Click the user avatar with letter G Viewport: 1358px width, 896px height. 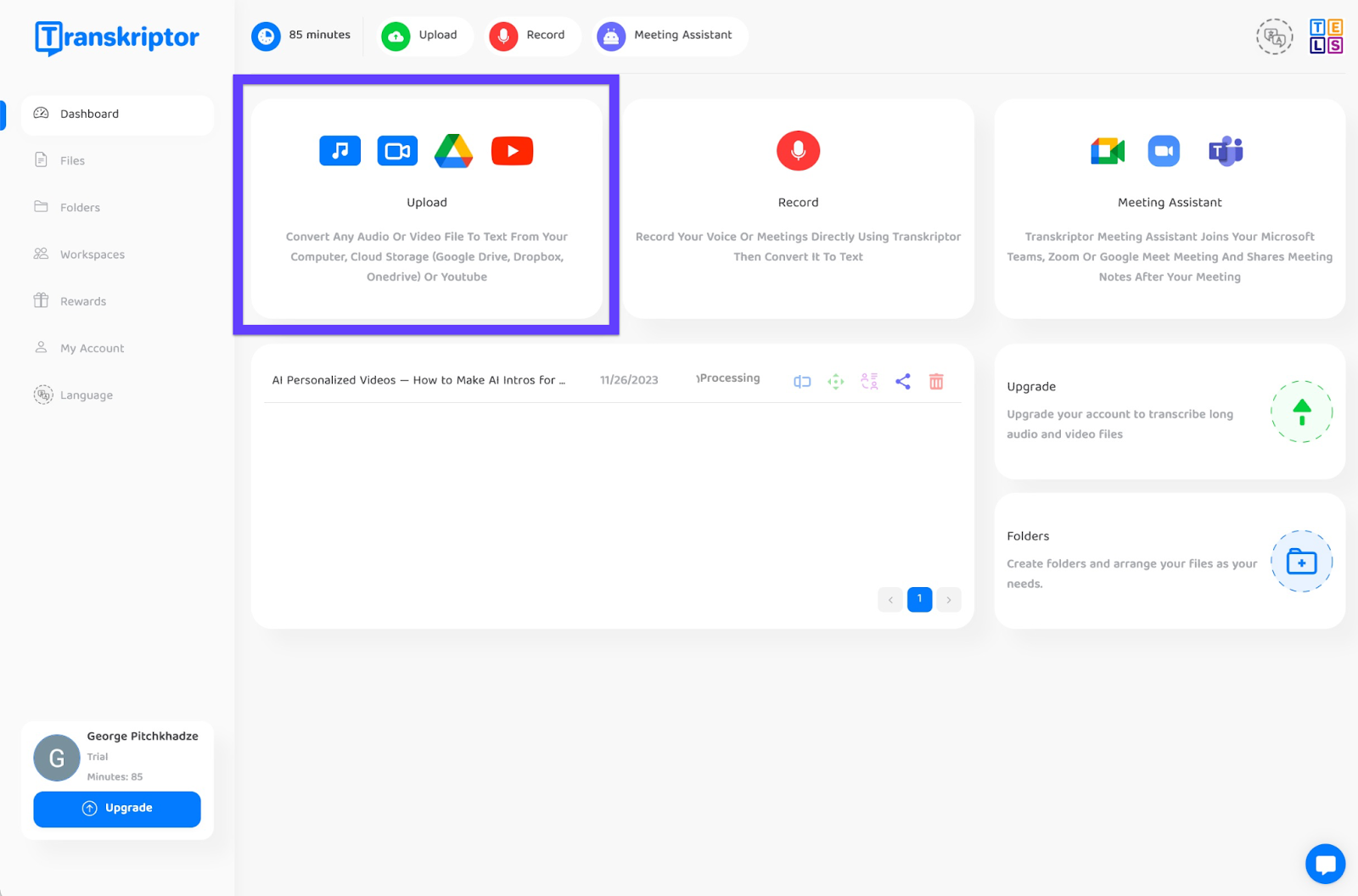(x=57, y=758)
